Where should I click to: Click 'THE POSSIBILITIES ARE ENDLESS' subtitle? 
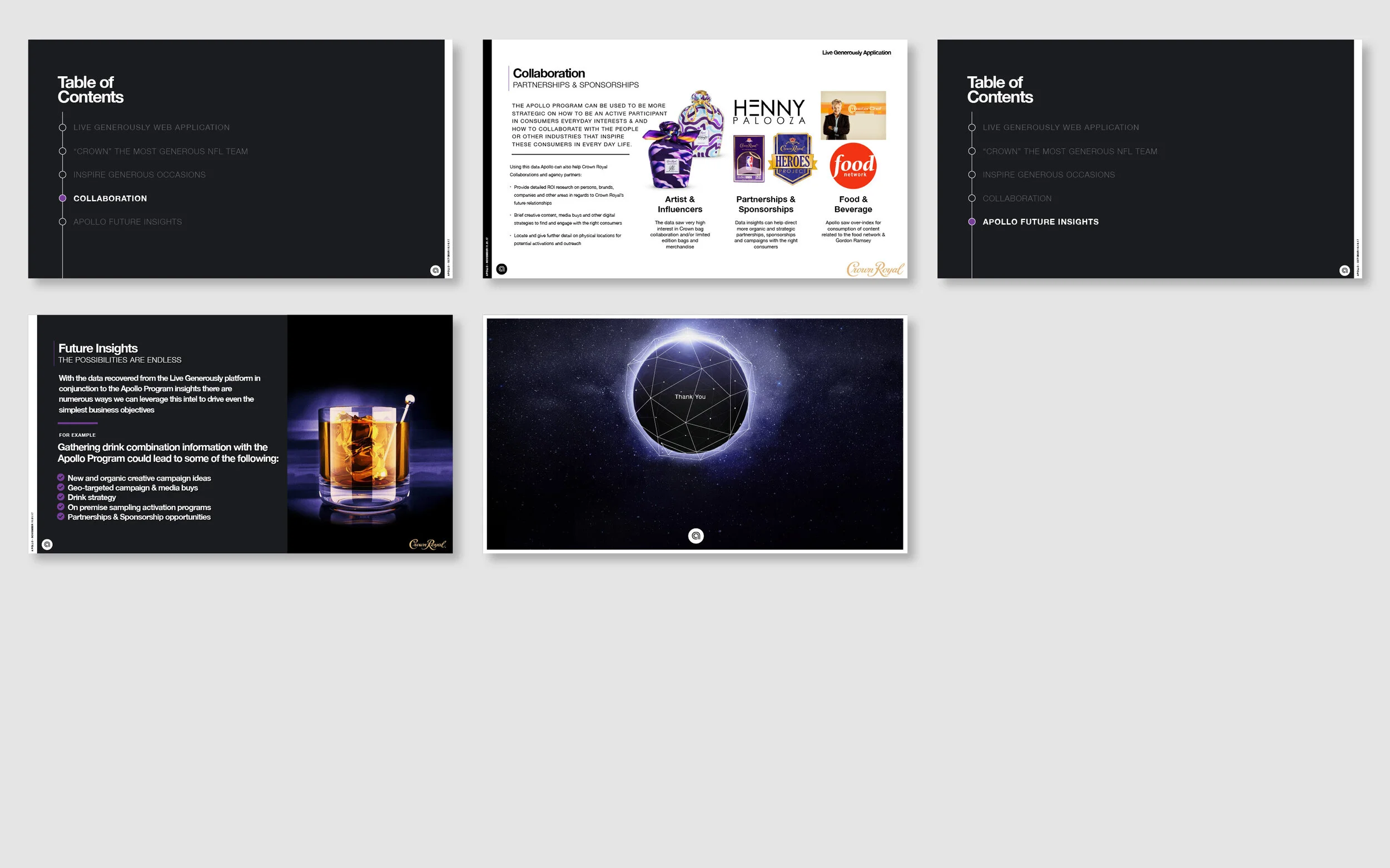coord(120,360)
